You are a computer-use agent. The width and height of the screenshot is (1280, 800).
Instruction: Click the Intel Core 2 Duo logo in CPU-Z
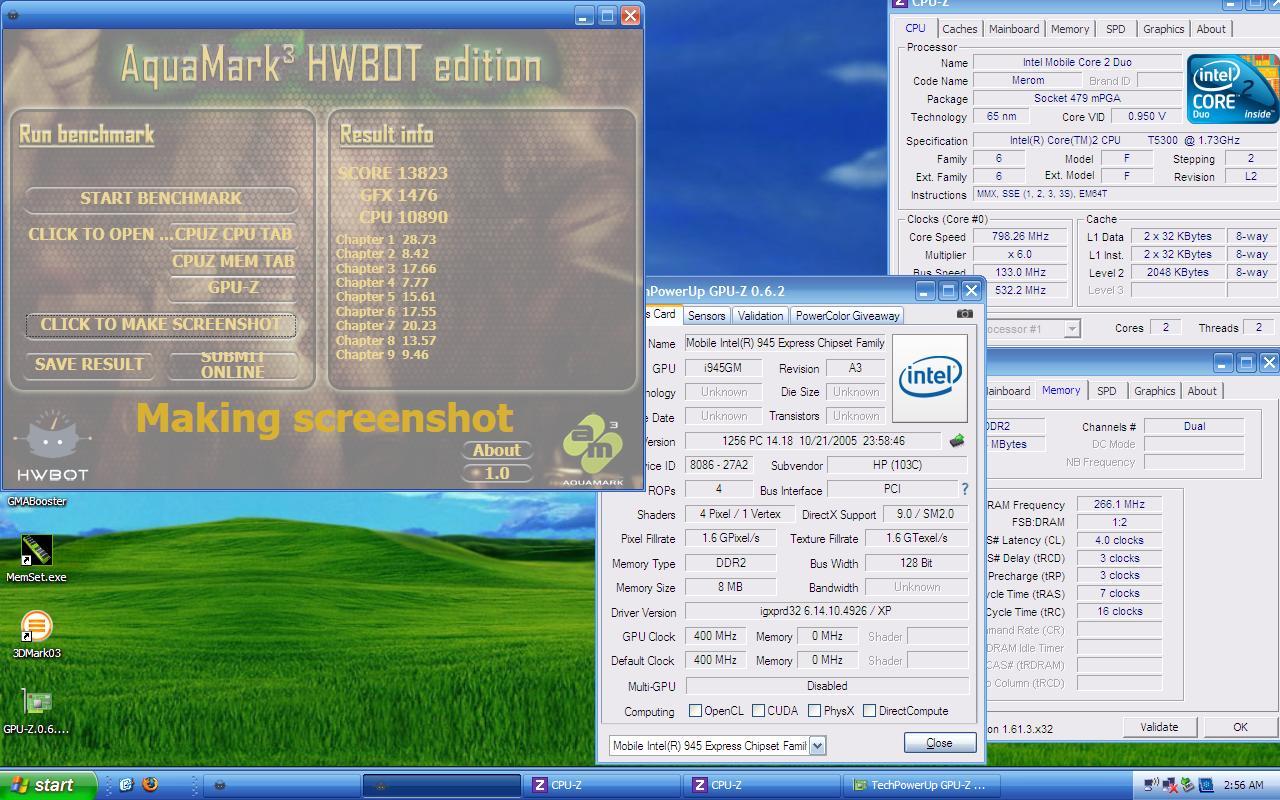coord(1232,89)
